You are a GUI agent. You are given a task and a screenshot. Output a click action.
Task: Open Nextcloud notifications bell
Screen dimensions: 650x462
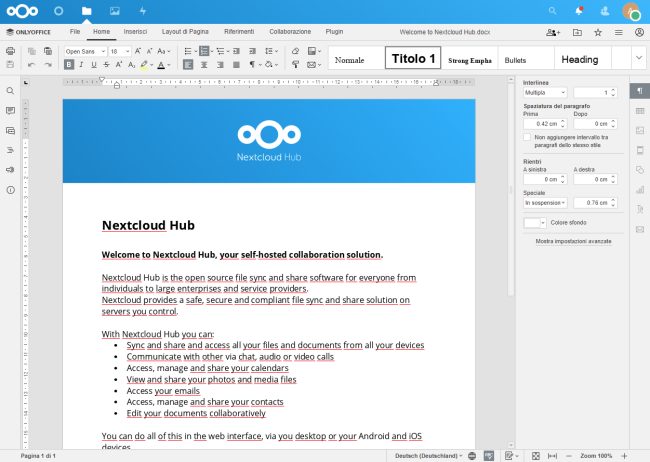pos(579,11)
